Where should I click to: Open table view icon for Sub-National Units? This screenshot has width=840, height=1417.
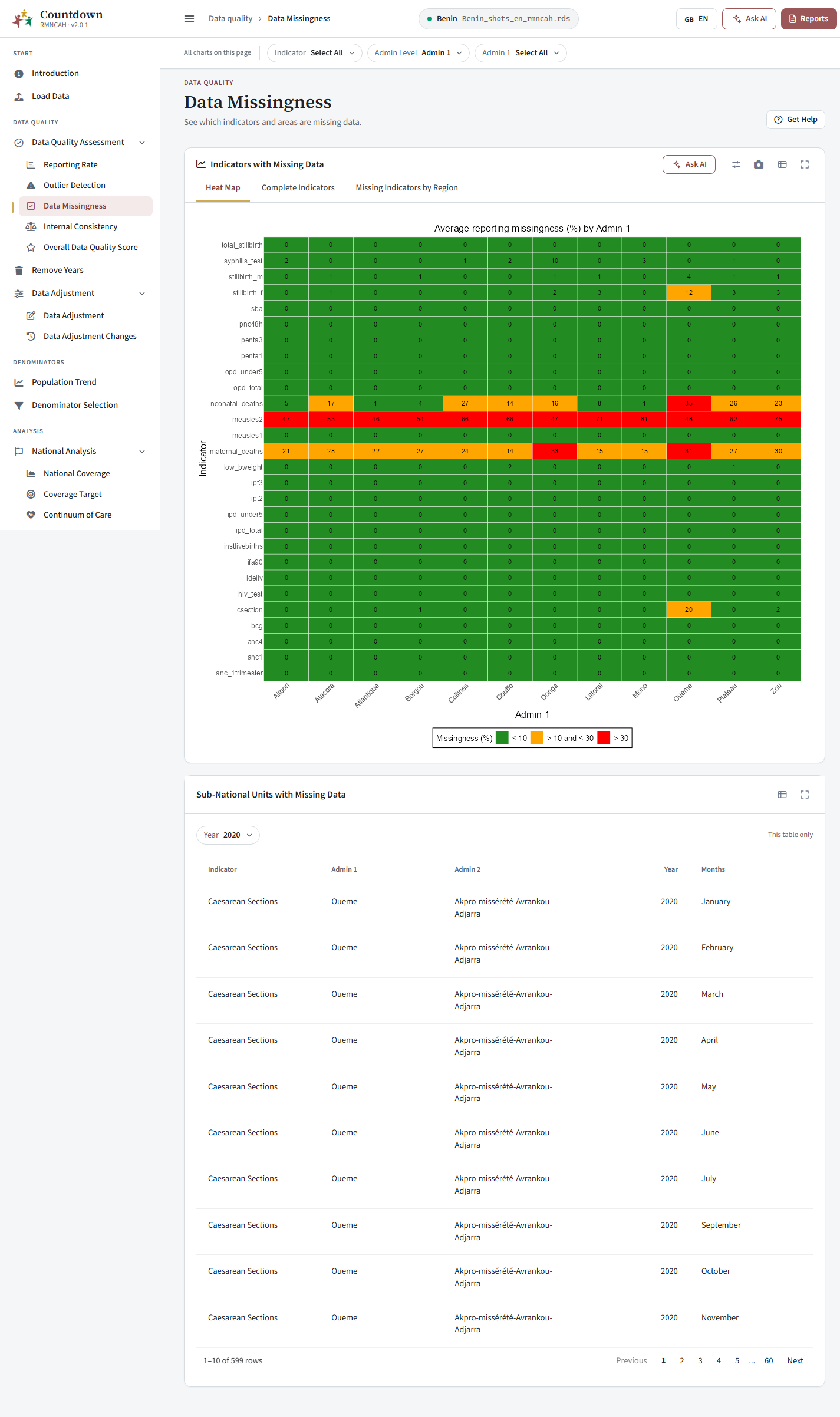tap(782, 795)
